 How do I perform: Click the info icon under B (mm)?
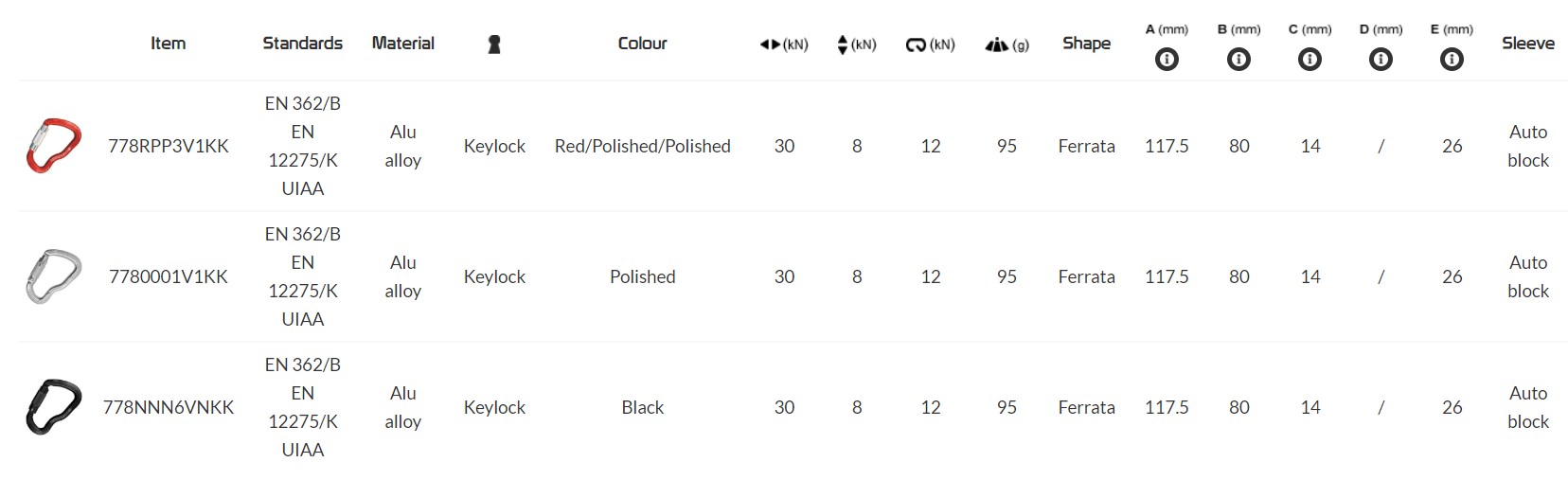(x=1238, y=60)
